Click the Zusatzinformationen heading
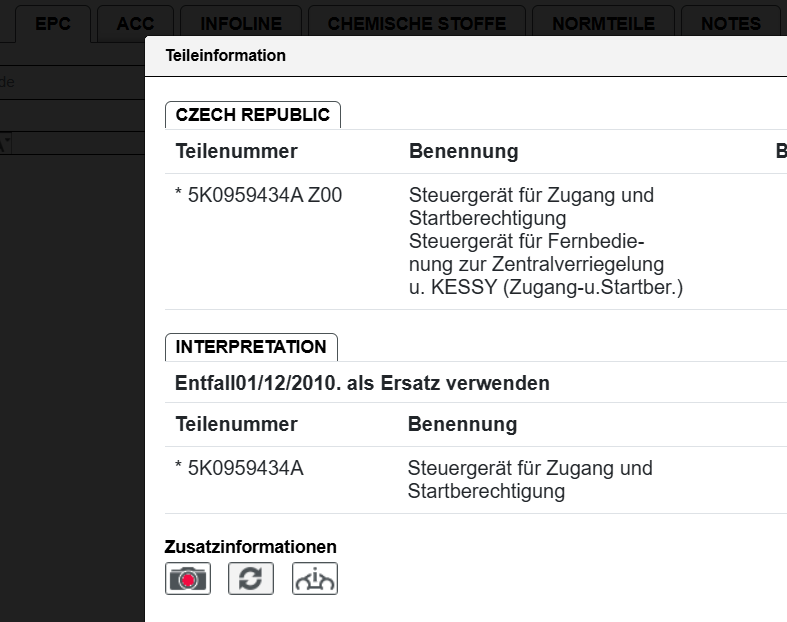The image size is (787, 622). click(x=250, y=547)
